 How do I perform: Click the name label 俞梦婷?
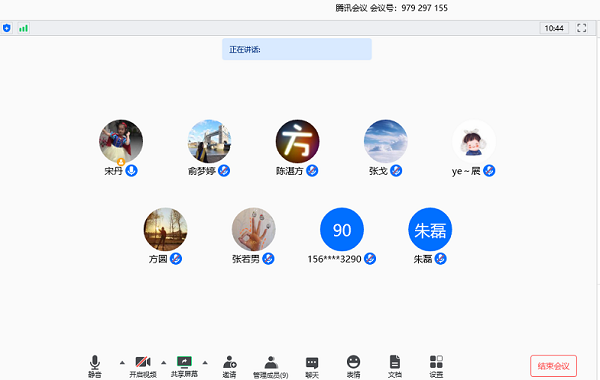coord(202,171)
